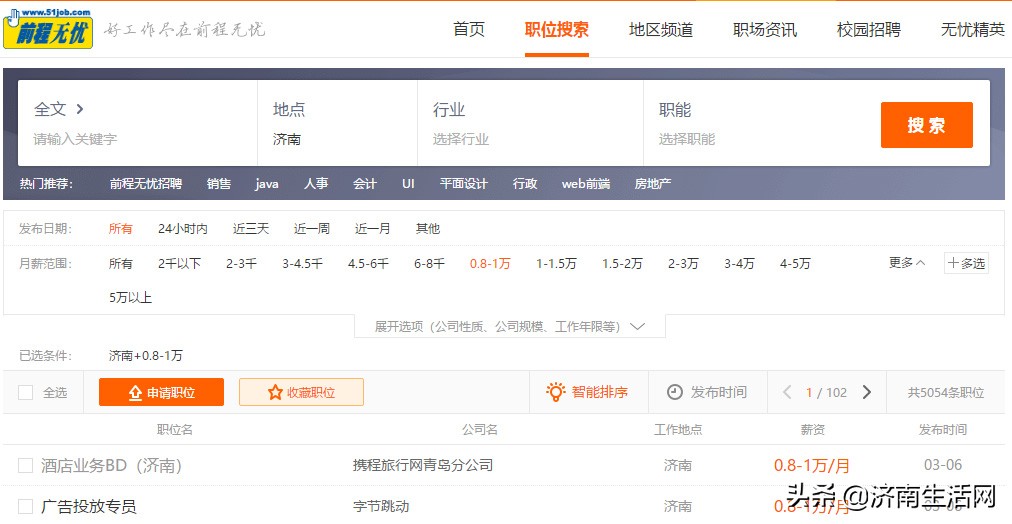This screenshot has width=1012, height=524.
Task: Select hot keyword web前端
Action: (x=585, y=184)
